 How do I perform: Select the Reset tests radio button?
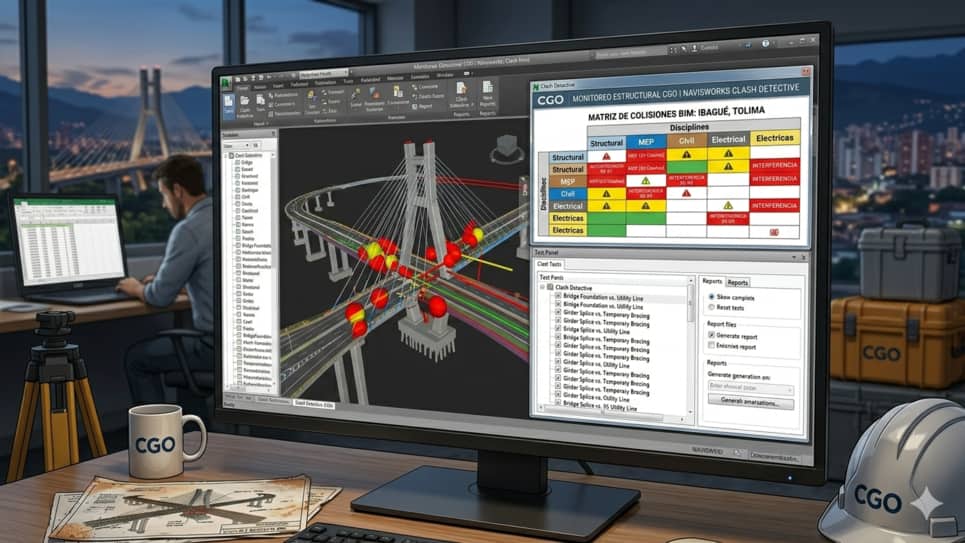coord(711,307)
